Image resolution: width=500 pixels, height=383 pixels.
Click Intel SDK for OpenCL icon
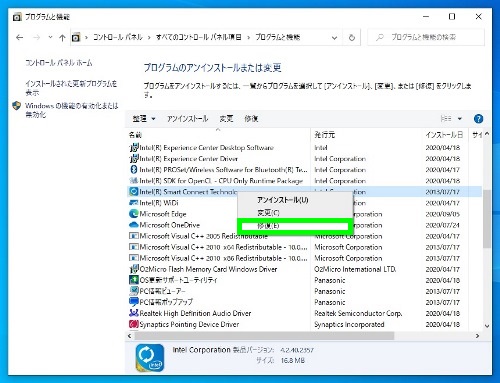pyautogui.click(x=134, y=180)
